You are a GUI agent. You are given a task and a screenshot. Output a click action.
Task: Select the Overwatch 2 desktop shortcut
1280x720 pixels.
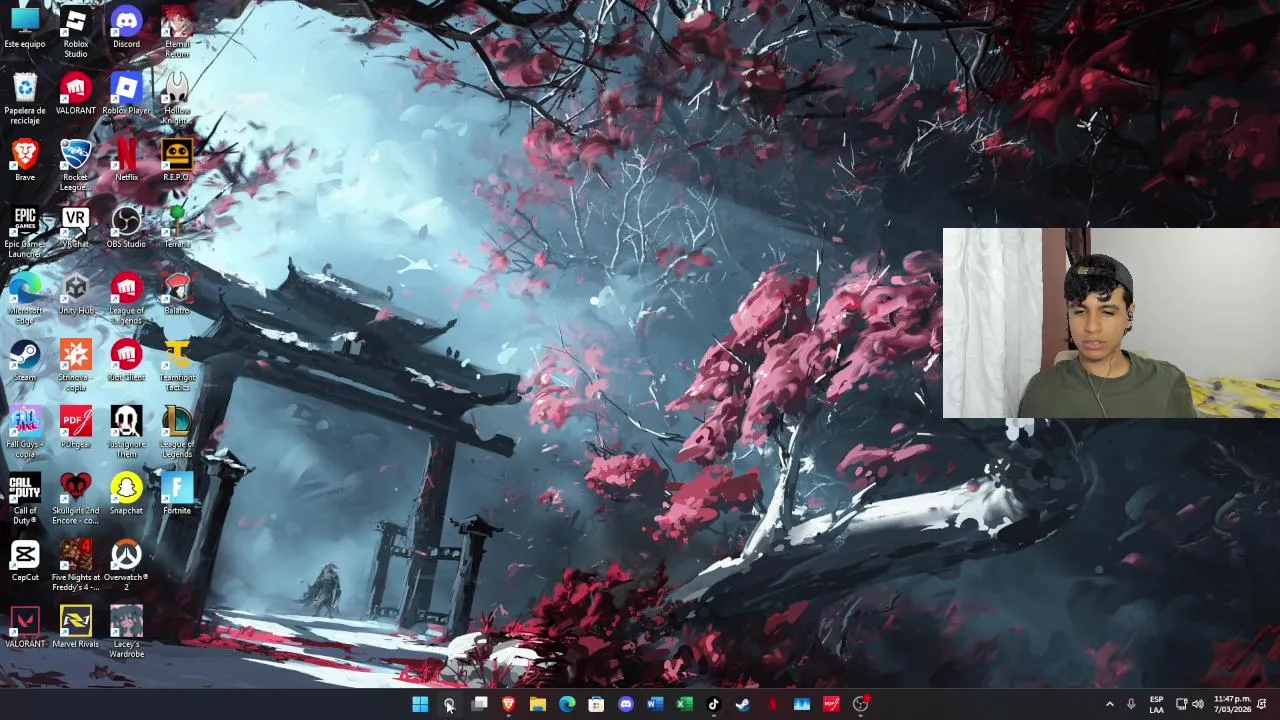[126, 565]
